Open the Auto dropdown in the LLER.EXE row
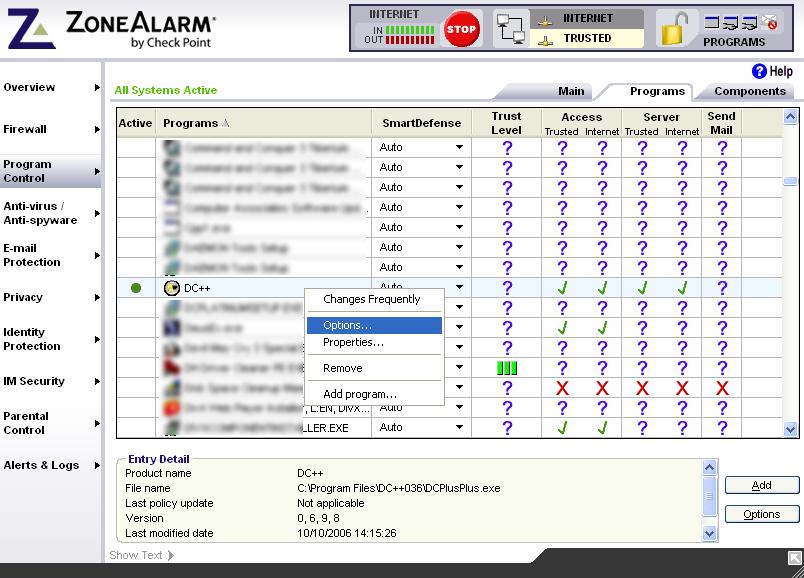The height and width of the screenshot is (578, 804). pyautogui.click(x=459, y=427)
